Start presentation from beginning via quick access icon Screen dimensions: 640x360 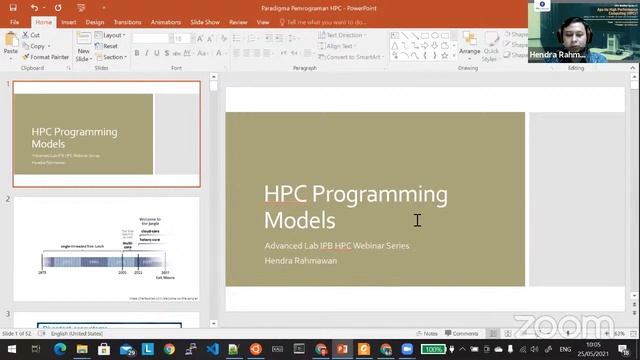81,8
